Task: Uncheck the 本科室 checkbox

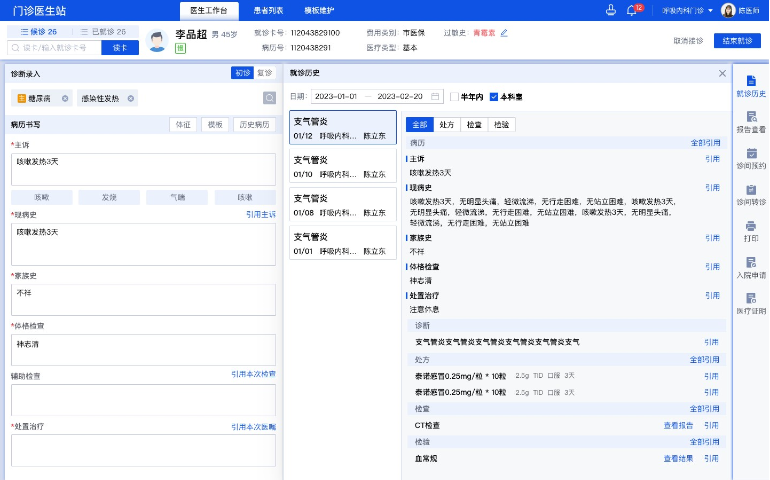Action: [494, 97]
